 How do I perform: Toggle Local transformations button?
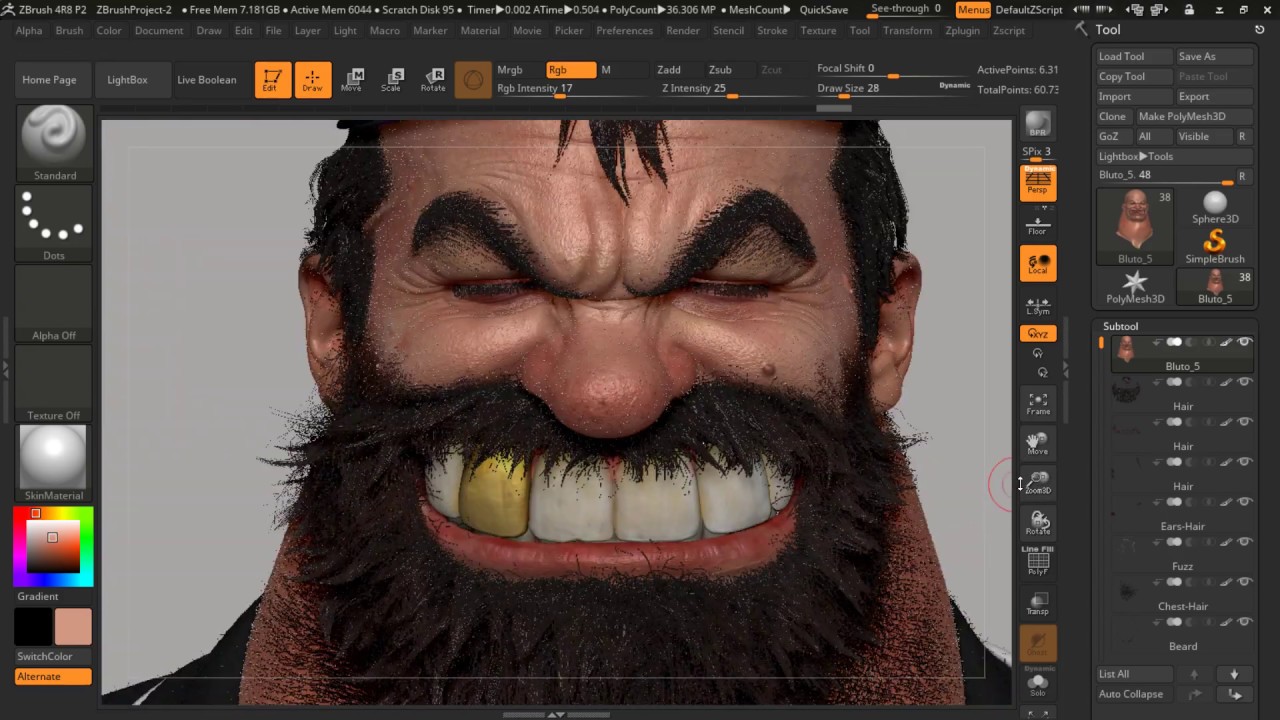pyautogui.click(x=1038, y=264)
